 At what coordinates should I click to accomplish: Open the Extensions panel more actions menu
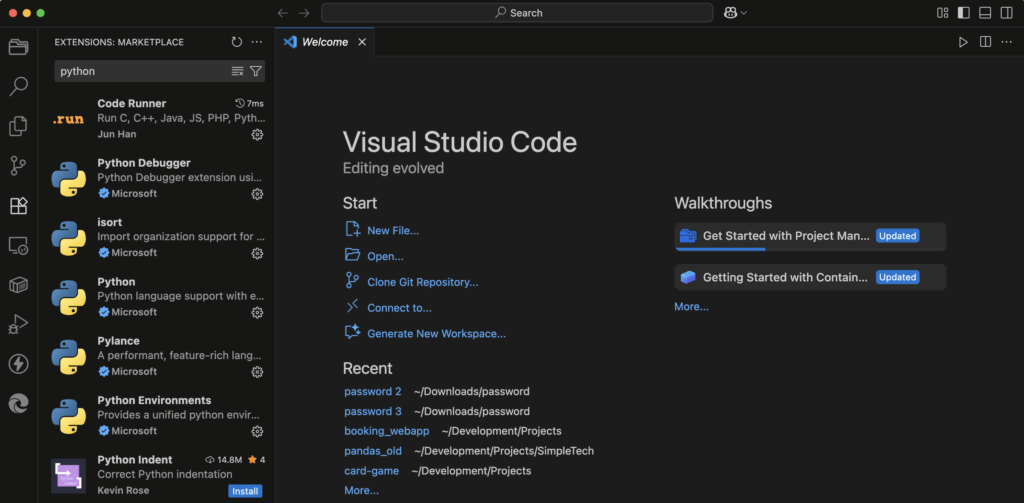[257, 42]
